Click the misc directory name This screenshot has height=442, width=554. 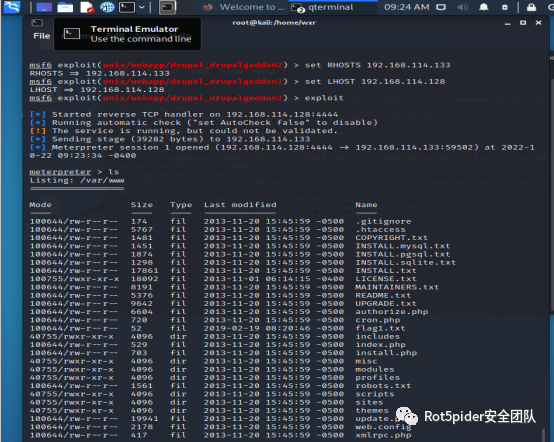coord(366,361)
